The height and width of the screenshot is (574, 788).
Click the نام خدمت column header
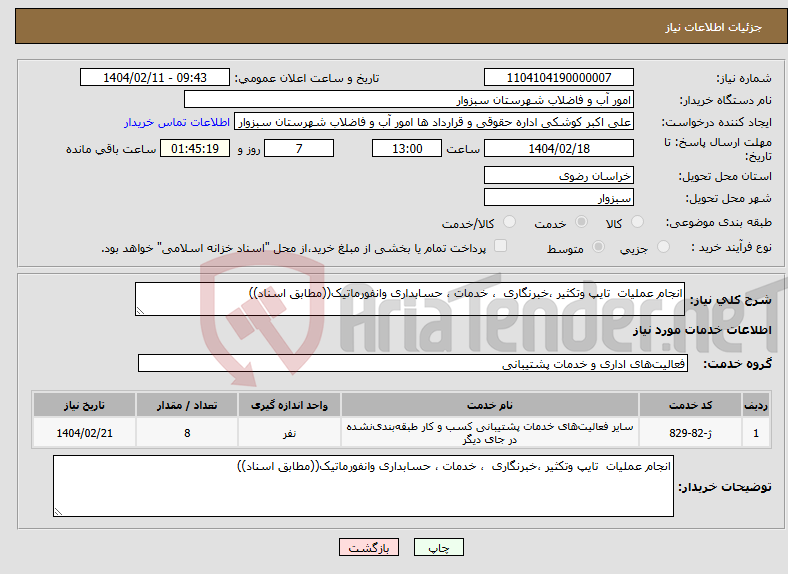489,405
